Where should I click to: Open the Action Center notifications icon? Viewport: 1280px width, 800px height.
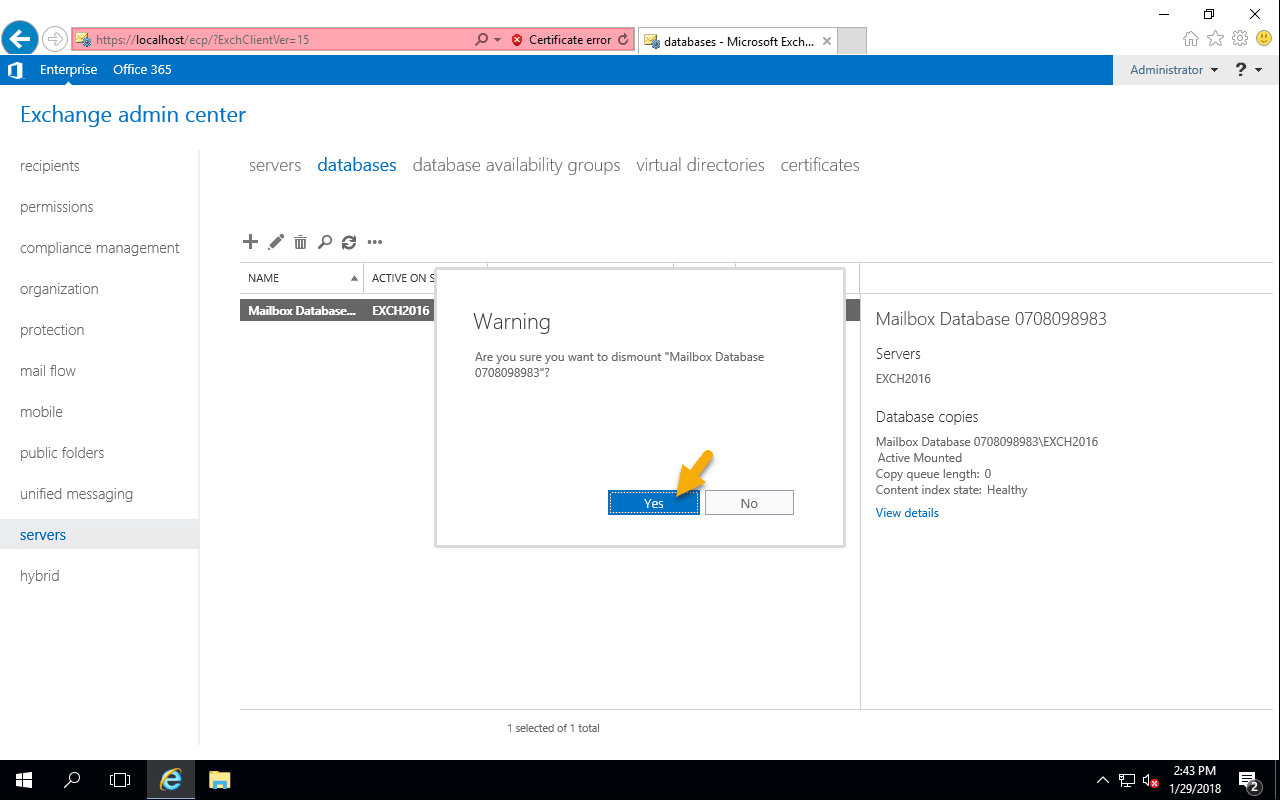1249,780
